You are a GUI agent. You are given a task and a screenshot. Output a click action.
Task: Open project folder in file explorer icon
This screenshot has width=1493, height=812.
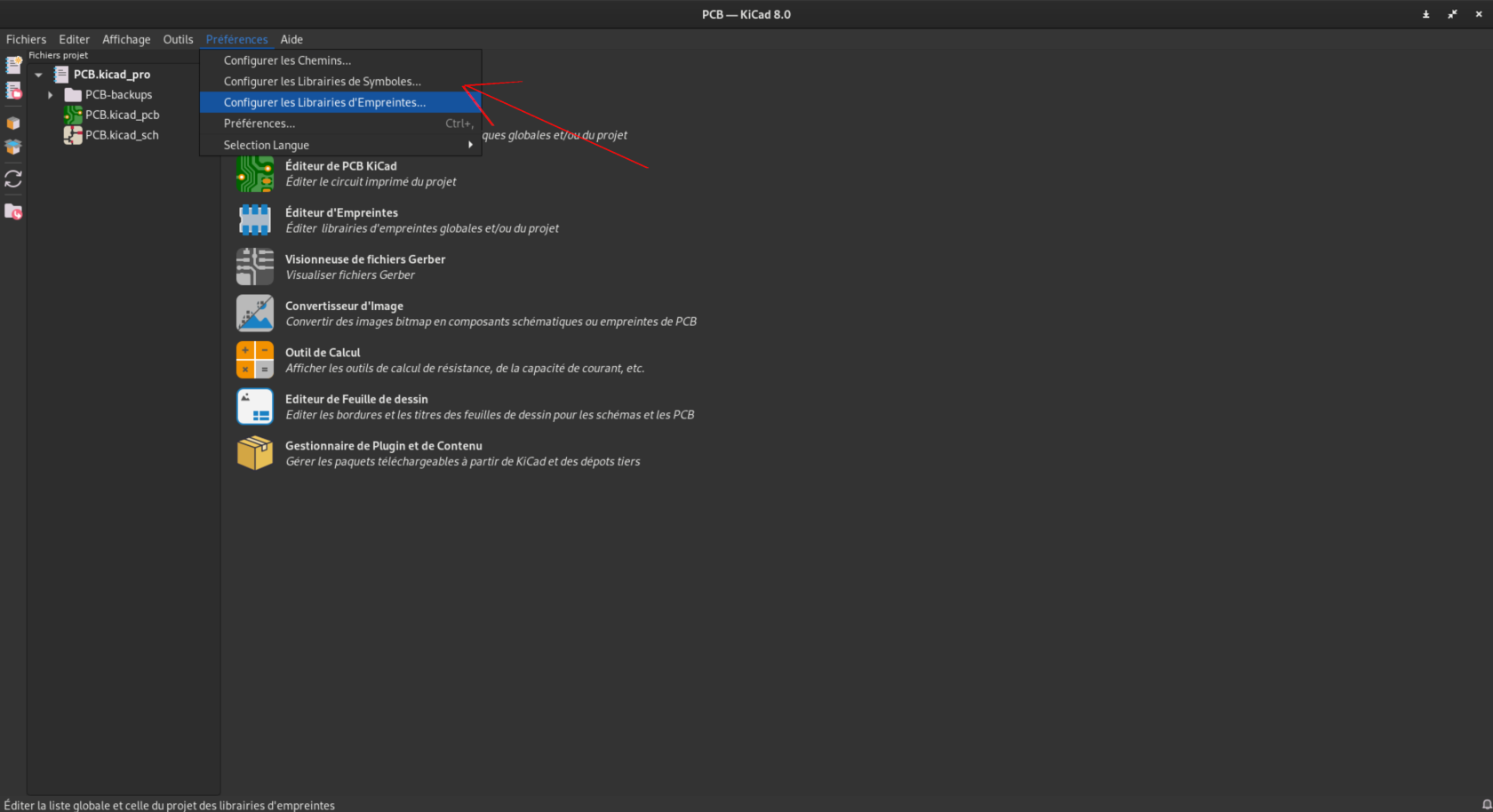click(x=13, y=211)
